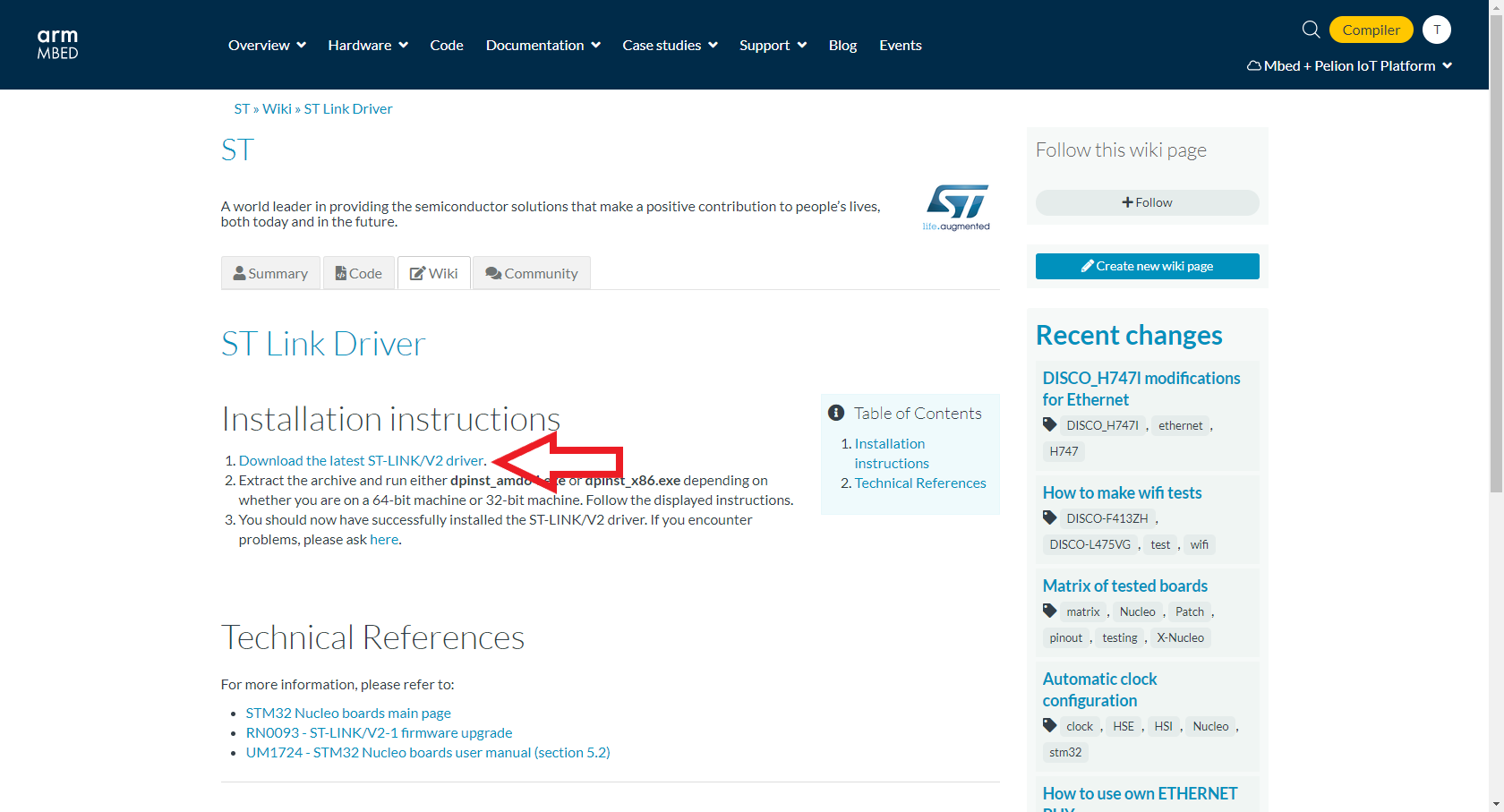
Task: Click the ST breadcrumb link
Action: tap(242, 108)
